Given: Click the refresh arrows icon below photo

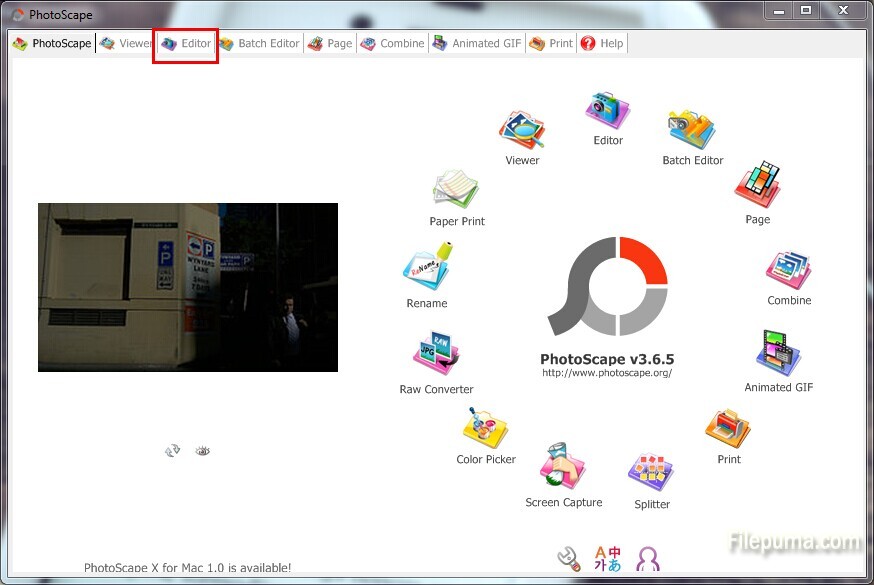Looking at the screenshot, I should (173, 451).
